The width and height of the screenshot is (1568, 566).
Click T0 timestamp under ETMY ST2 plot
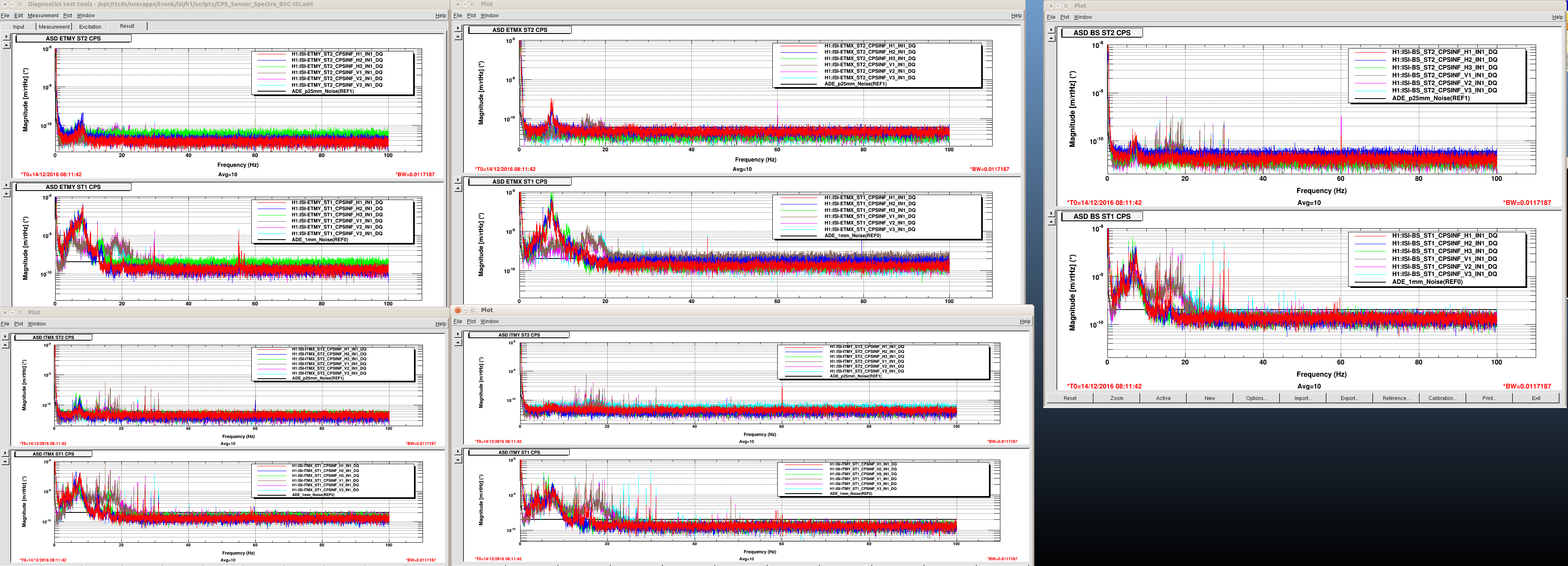pos(51,174)
